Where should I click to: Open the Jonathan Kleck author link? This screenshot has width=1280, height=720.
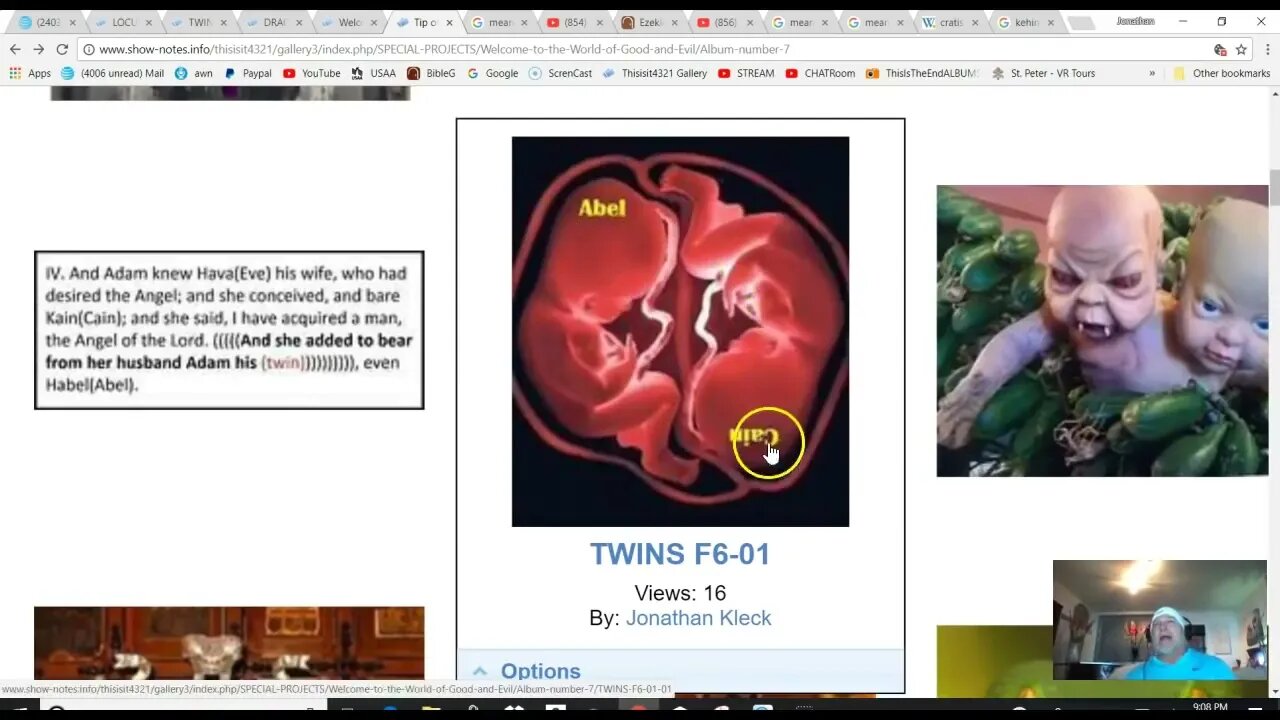click(x=699, y=618)
